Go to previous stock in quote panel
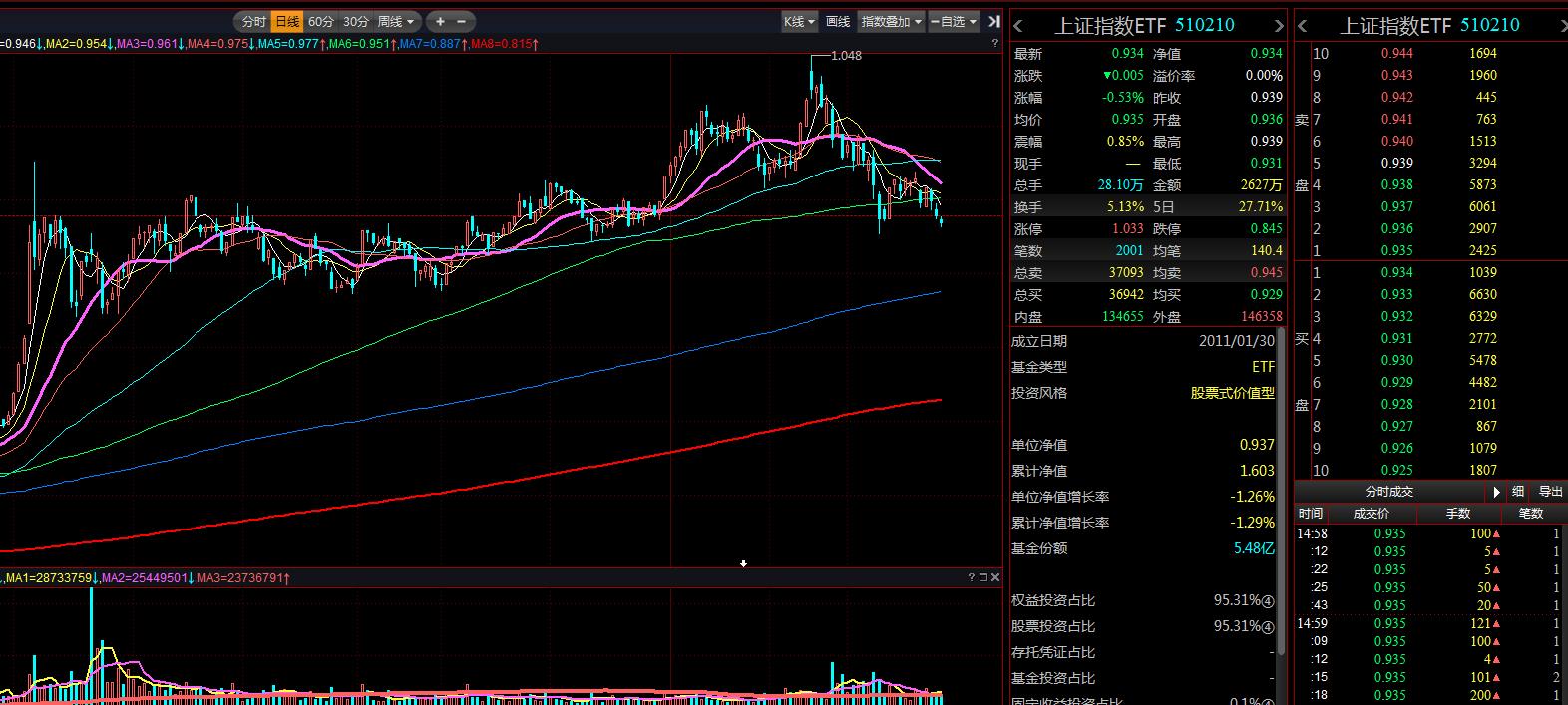Viewport: 1568px width, 705px height. click(x=1018, y=26)
